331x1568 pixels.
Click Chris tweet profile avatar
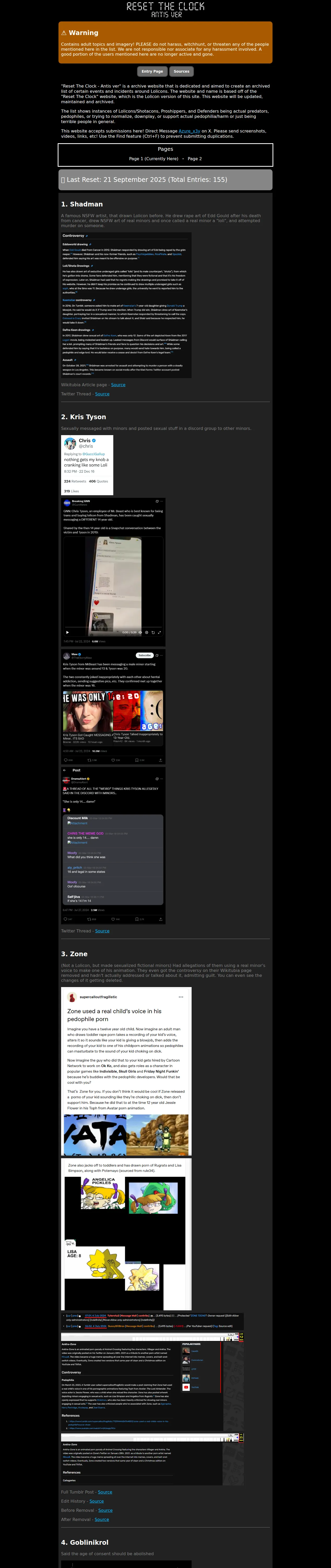pyautogui.click(x=70, y=443)
